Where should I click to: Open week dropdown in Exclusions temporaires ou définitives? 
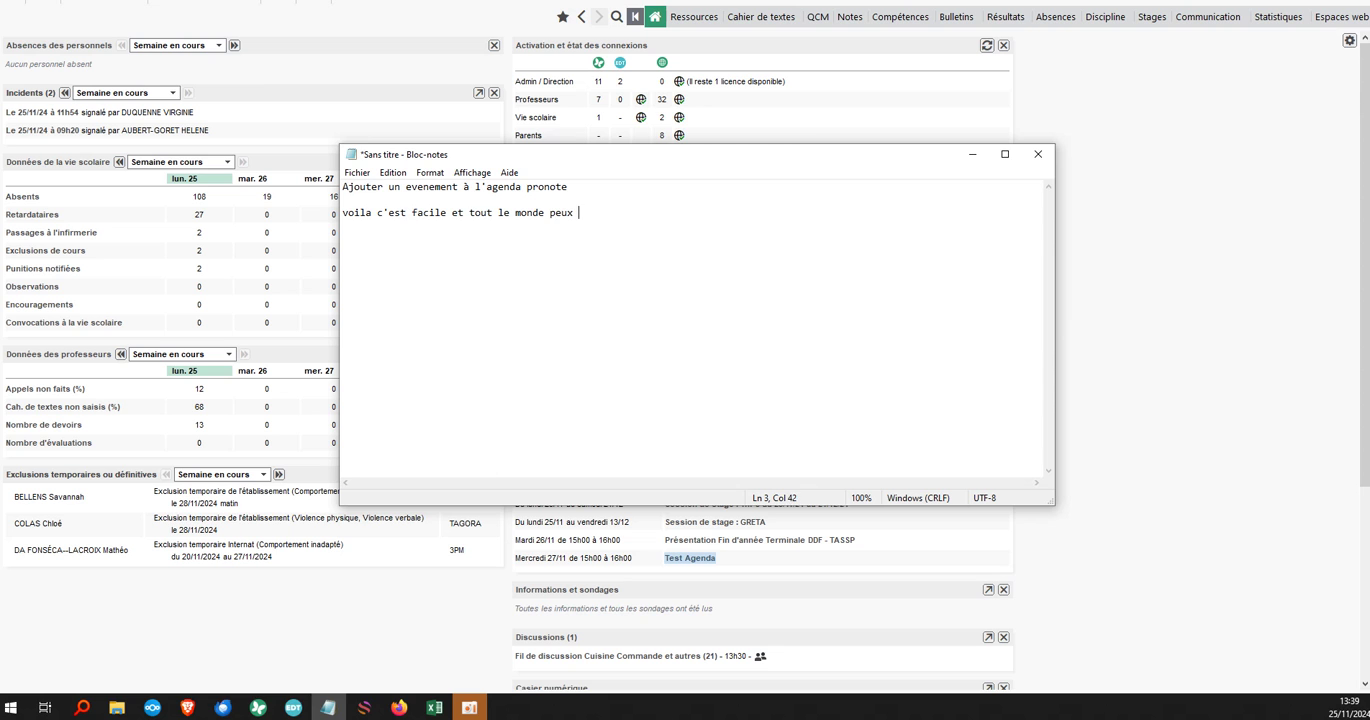[x=222, y=475]
